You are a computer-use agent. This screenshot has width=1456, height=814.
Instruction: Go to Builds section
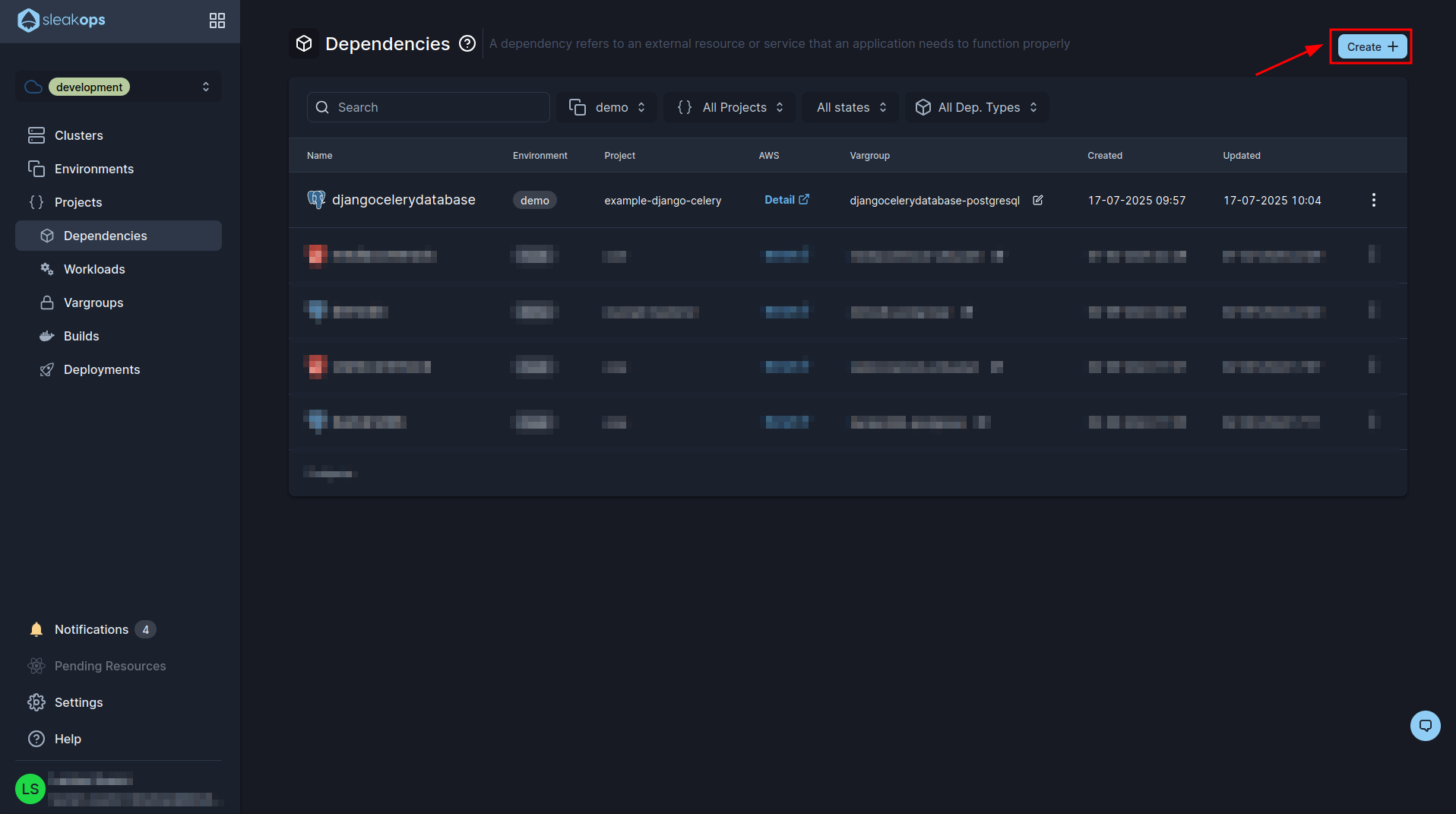point(119,336)
